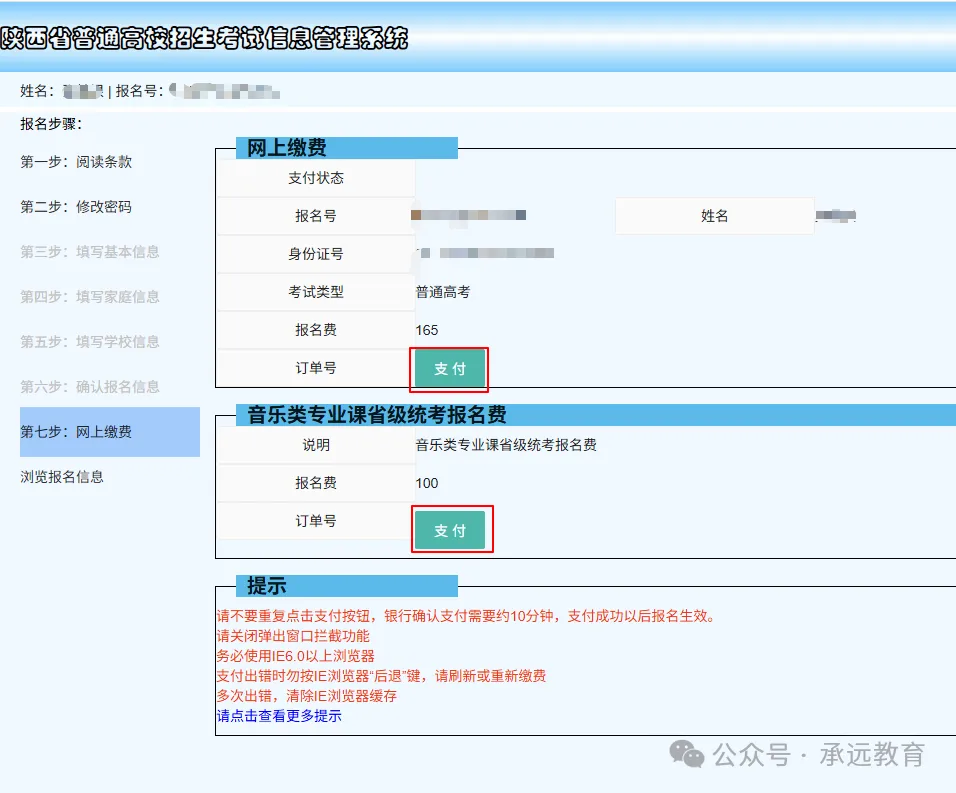Screen dimensions: 956x793
Task: Click 说明 label cell
Action: [x=316, y=445]
